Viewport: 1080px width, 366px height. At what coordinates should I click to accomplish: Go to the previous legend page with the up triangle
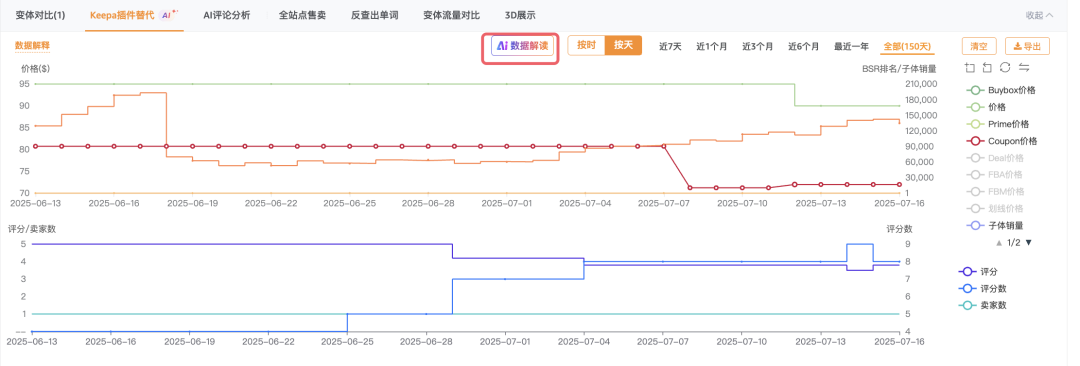999,243
